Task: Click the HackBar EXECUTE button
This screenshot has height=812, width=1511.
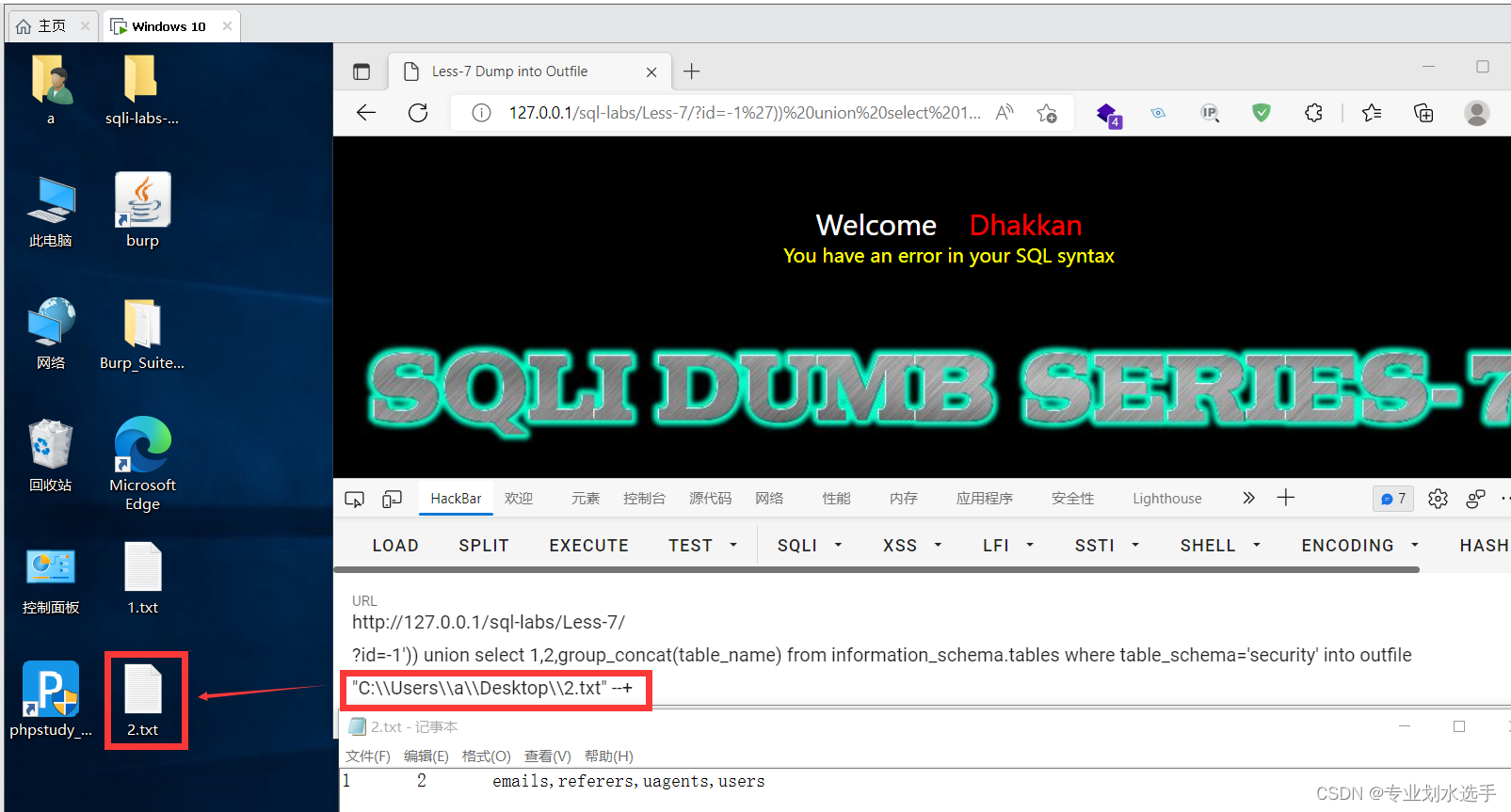Action: (589, 546)
